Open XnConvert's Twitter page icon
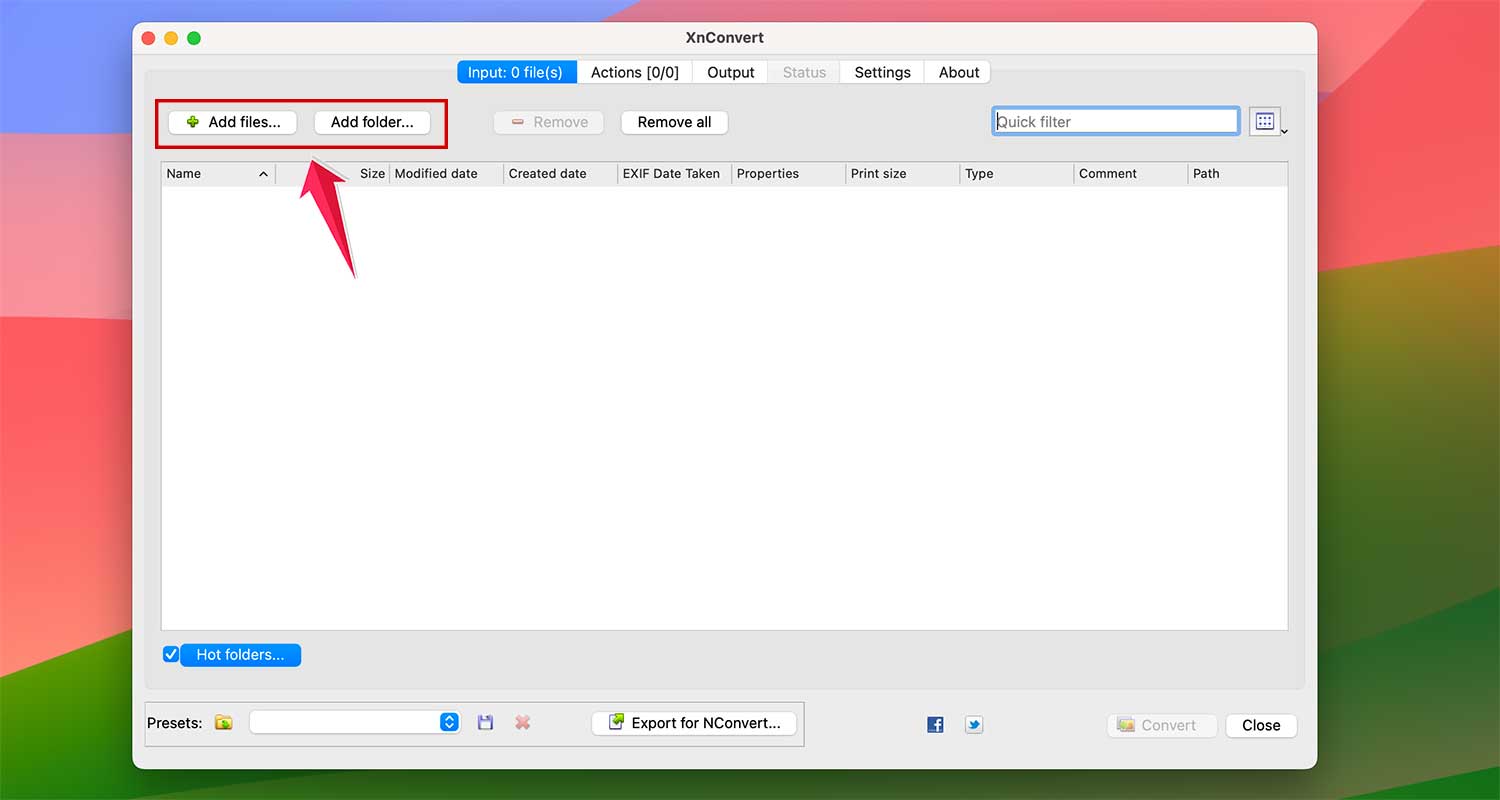The image size is (1500, 800). pyautogui.click(x=973, y=724)
